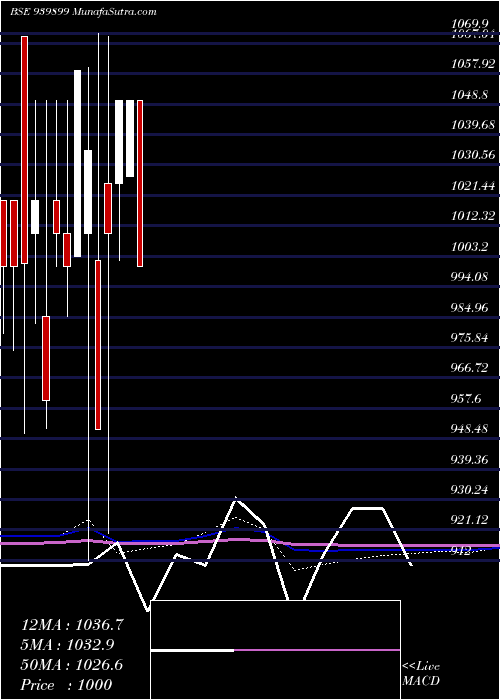Select the 975.84 price axis label
Screen dimensions: 500x700
(469, 338)
